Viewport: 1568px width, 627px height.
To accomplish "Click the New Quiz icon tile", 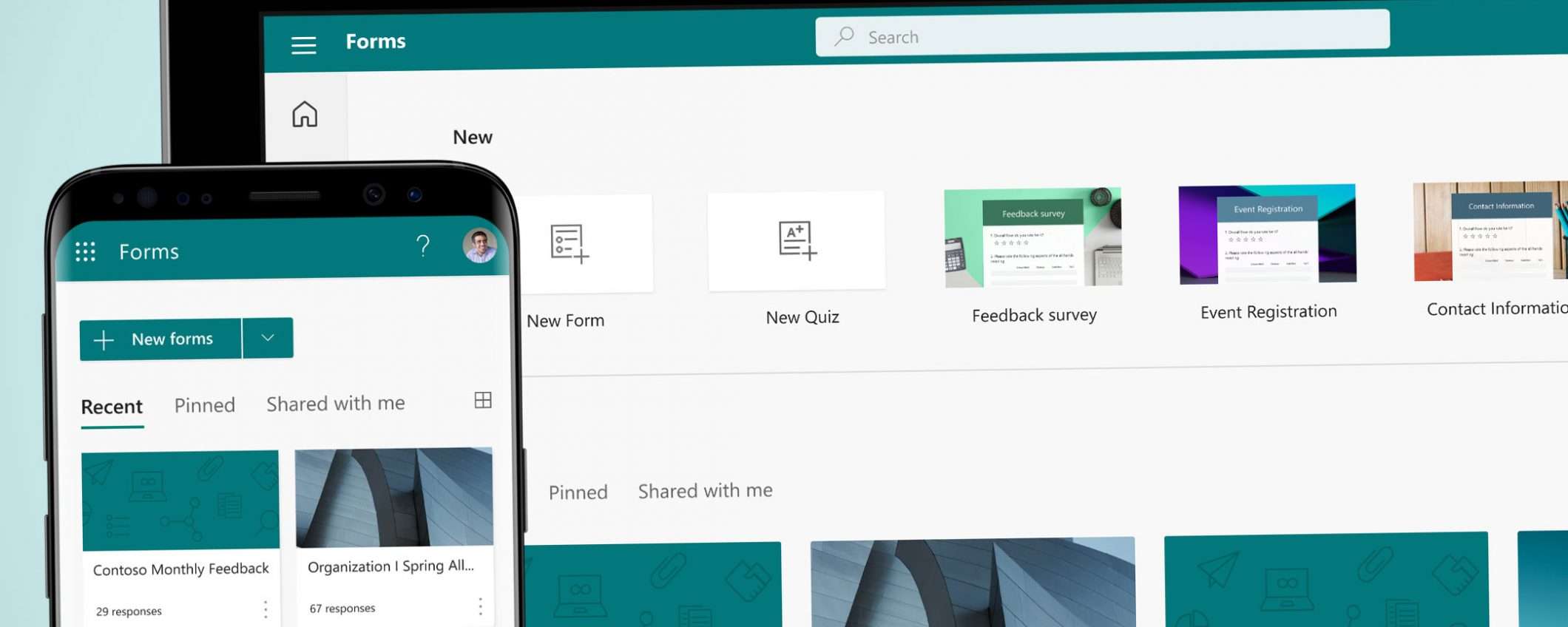I will [x=797, y=240].
